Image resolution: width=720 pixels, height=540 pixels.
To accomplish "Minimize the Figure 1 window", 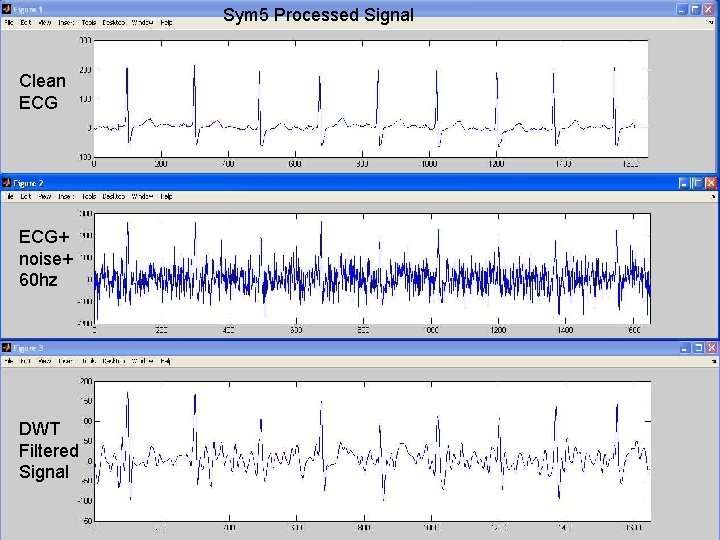I will [x=682, y=10].
